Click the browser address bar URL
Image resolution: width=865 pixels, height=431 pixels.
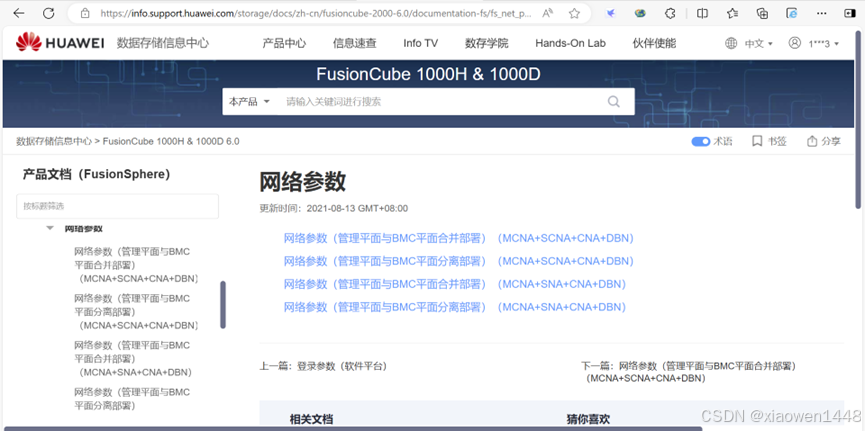pyautogui.click(x=316, y=14)
